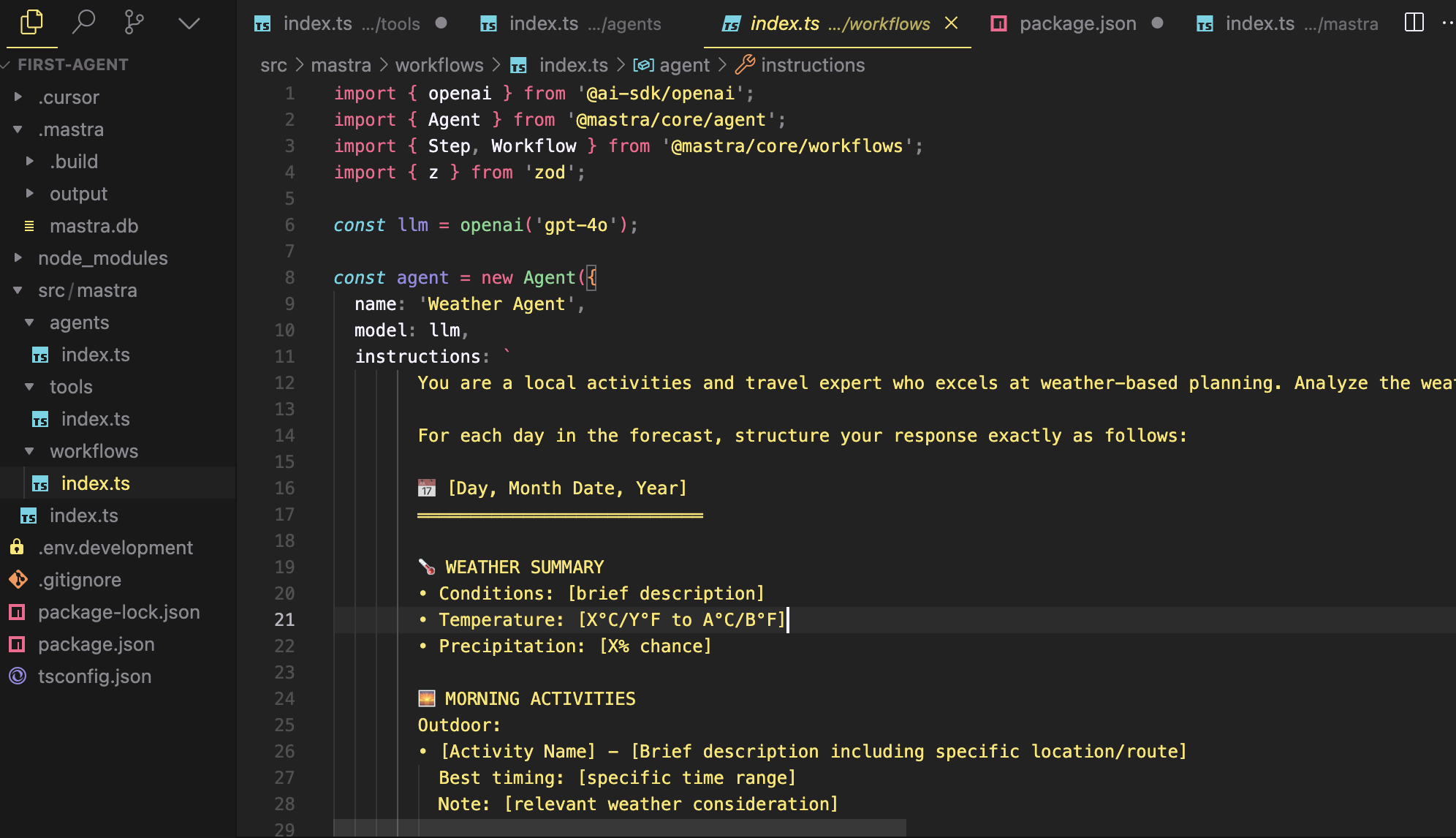The width and height of the screenshot is (1456, 838).
Task: Open the Explorer view icon
Action: click(x=31, y=23)
